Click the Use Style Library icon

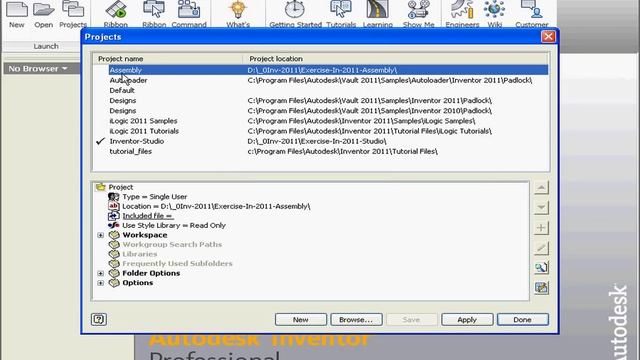coord(114,225)
